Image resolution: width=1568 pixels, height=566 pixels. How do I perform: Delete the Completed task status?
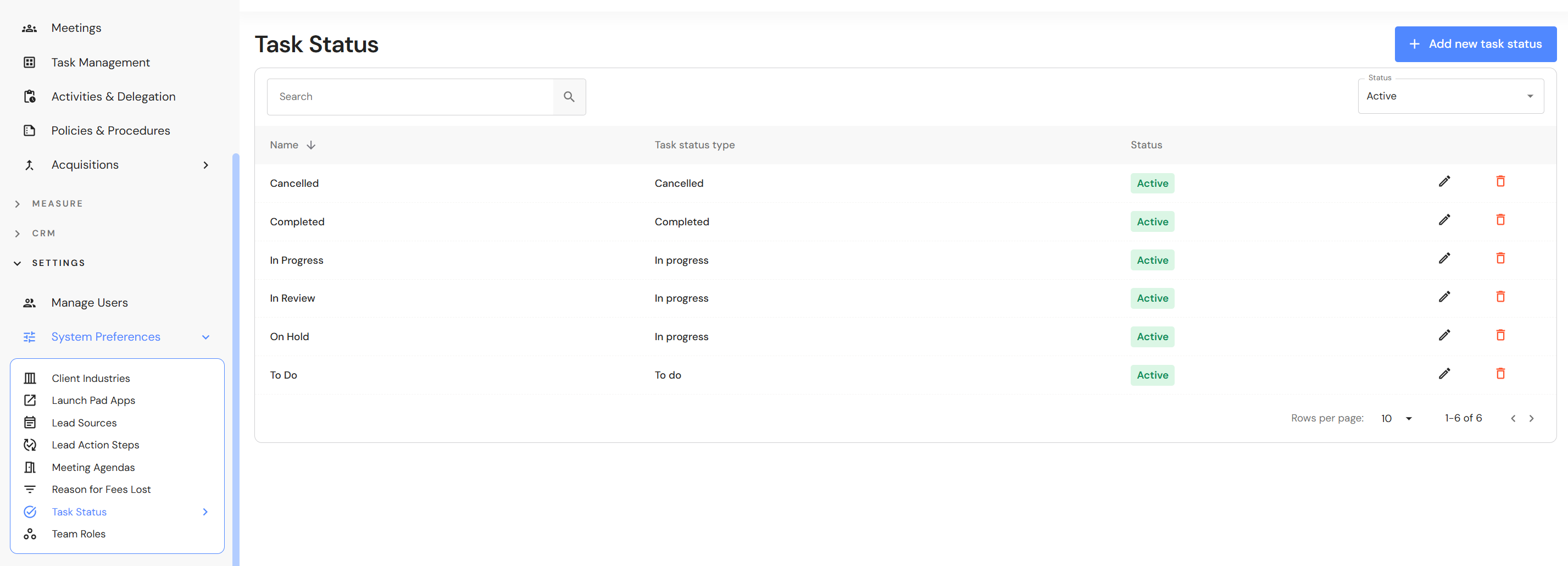(x=1500, y=220)
